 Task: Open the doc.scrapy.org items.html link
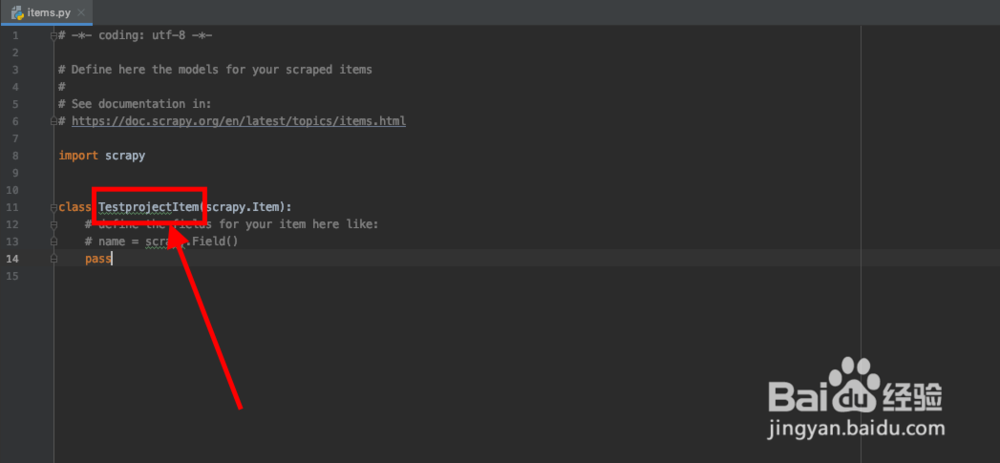pos(238,121)
